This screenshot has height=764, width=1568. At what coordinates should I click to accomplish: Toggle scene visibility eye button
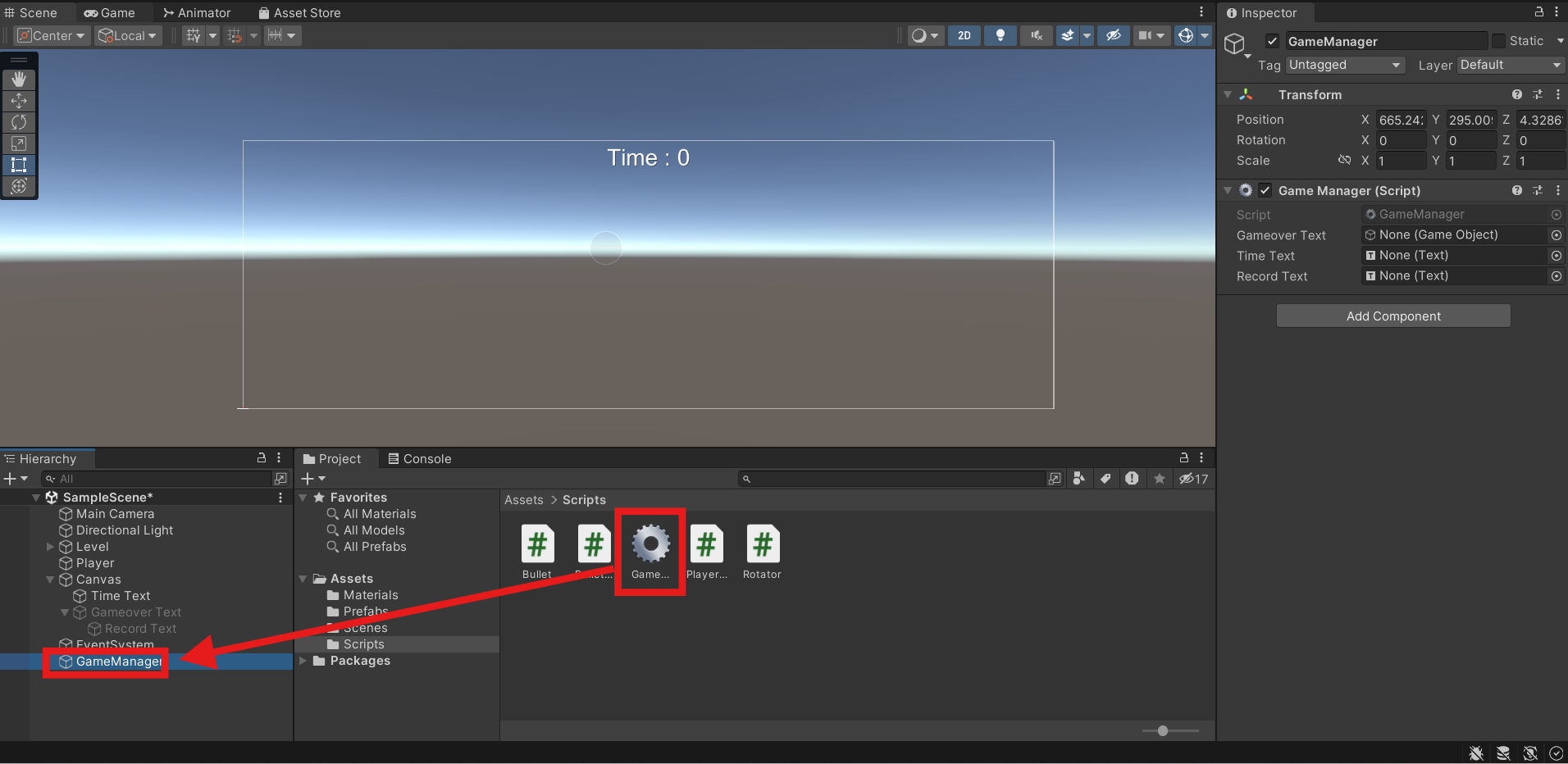tap(1113, 35)
